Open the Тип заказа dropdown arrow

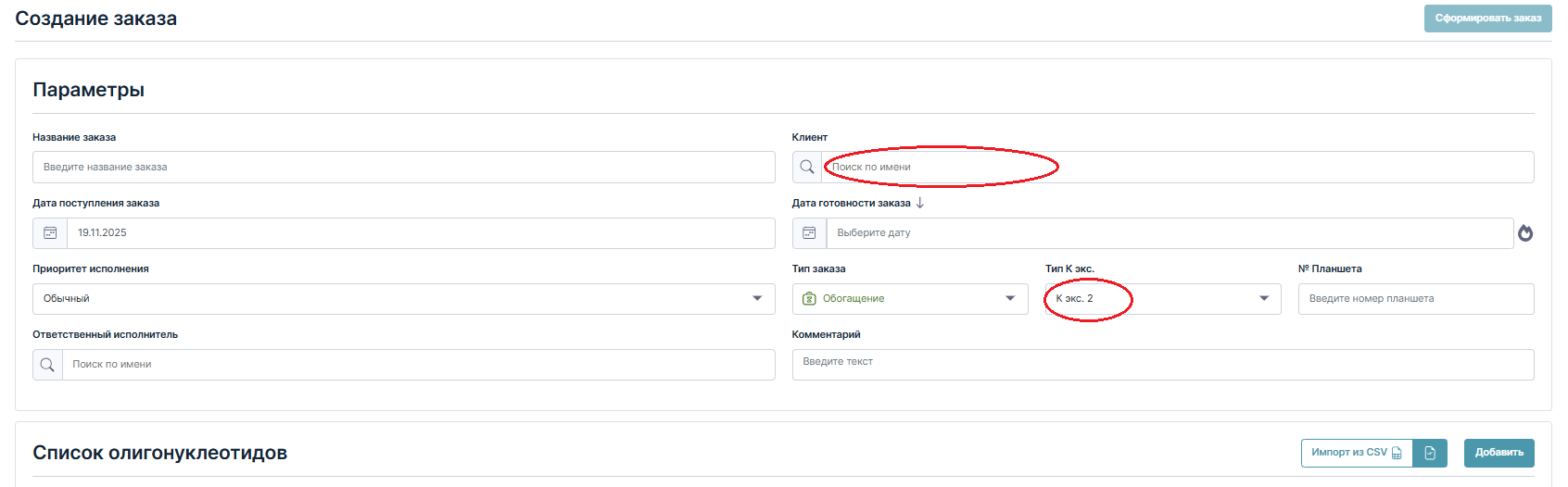point(1010,299)
